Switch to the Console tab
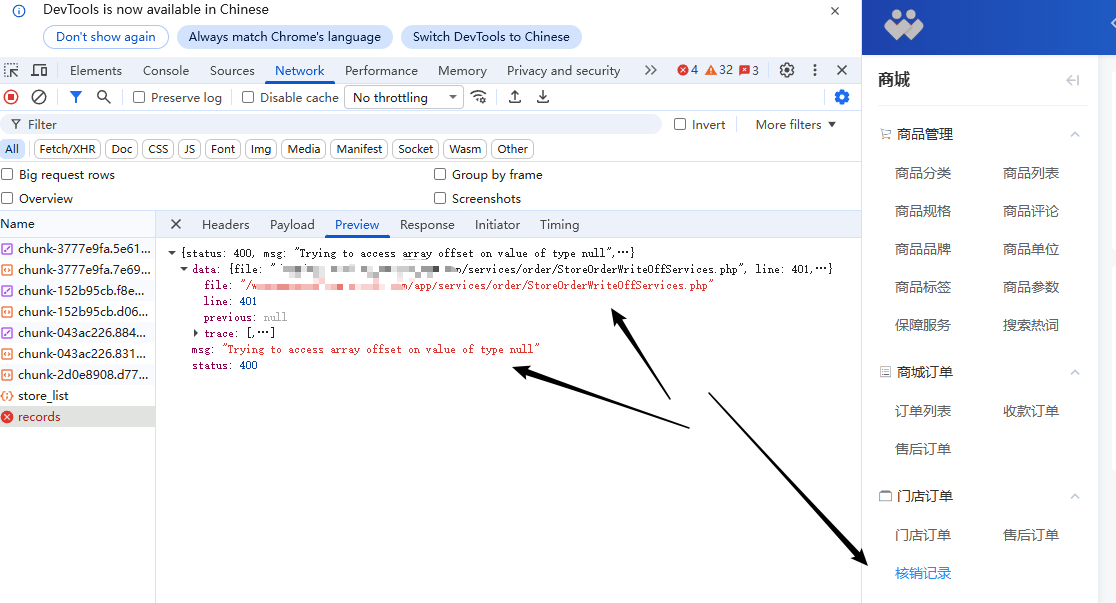The image size is (1116, 603). (x=166, y=71)
